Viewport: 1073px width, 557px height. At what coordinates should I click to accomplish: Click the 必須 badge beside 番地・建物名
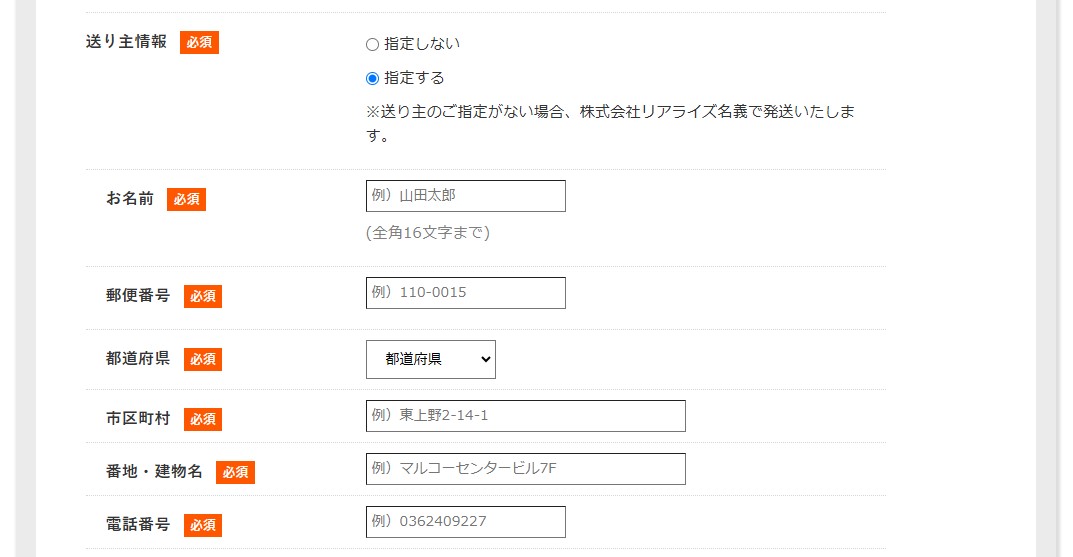(x=235, y=472)
